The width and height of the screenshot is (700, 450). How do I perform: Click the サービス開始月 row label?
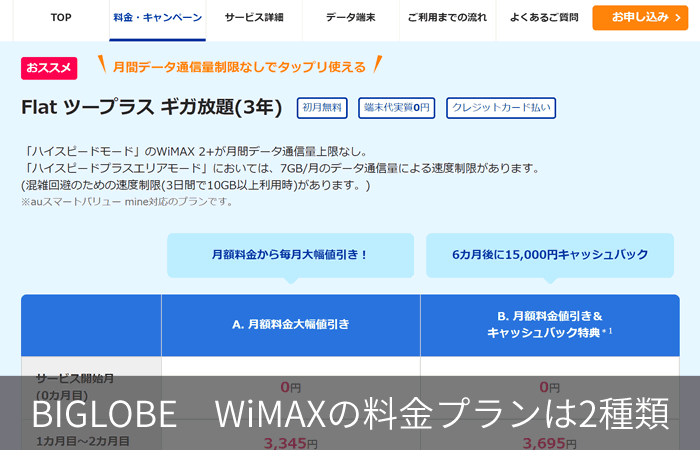pos(75,387)
